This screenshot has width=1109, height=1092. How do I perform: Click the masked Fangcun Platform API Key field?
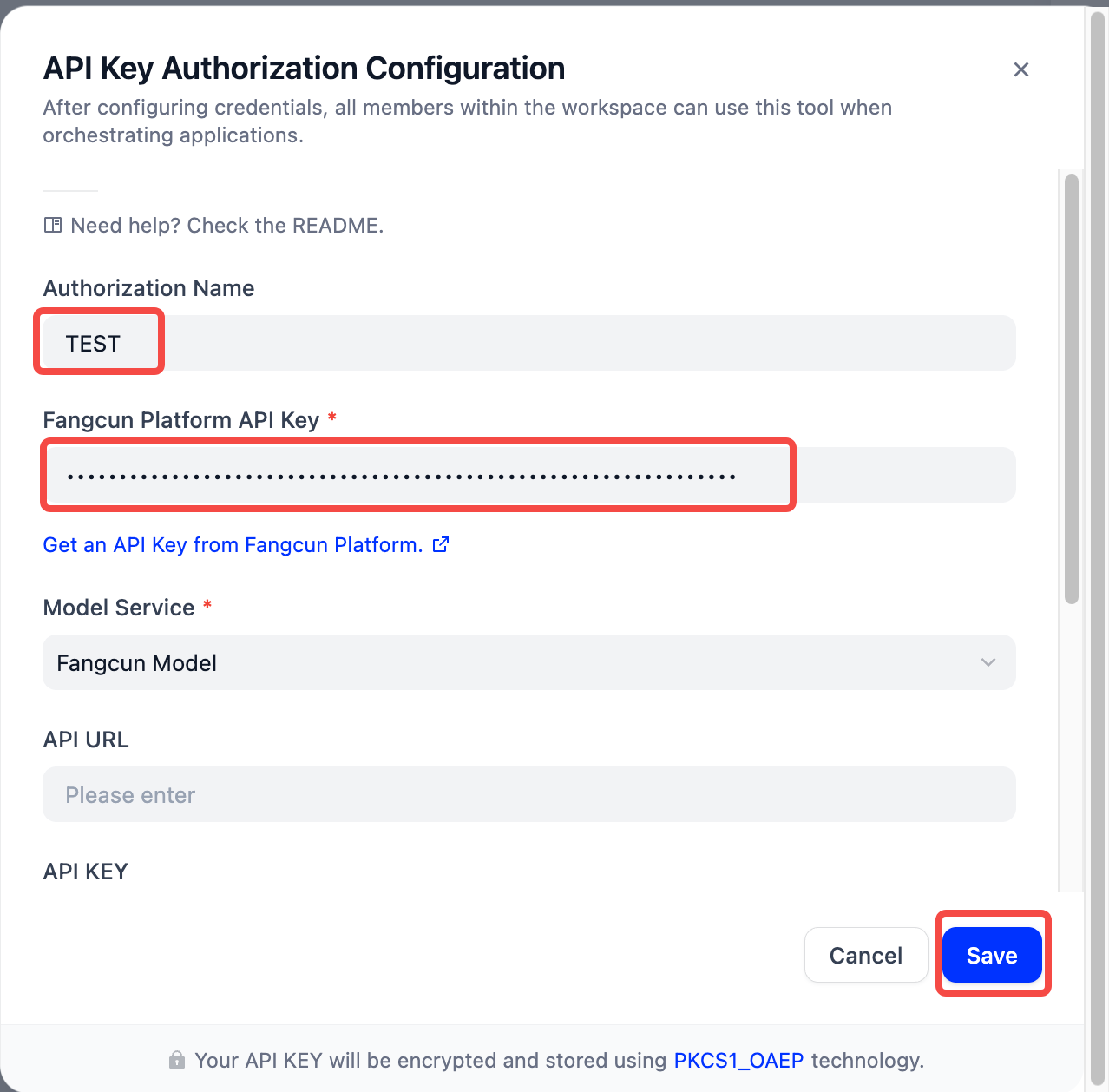tap(529, 475)
